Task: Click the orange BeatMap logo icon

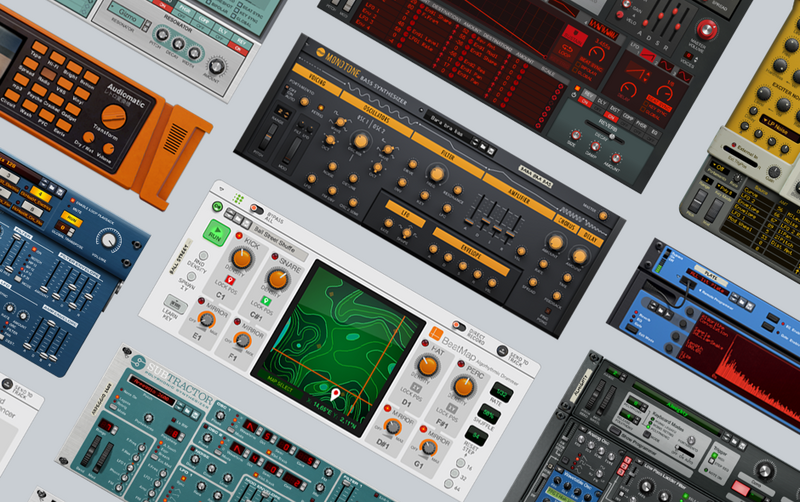Action: point(435,334)
